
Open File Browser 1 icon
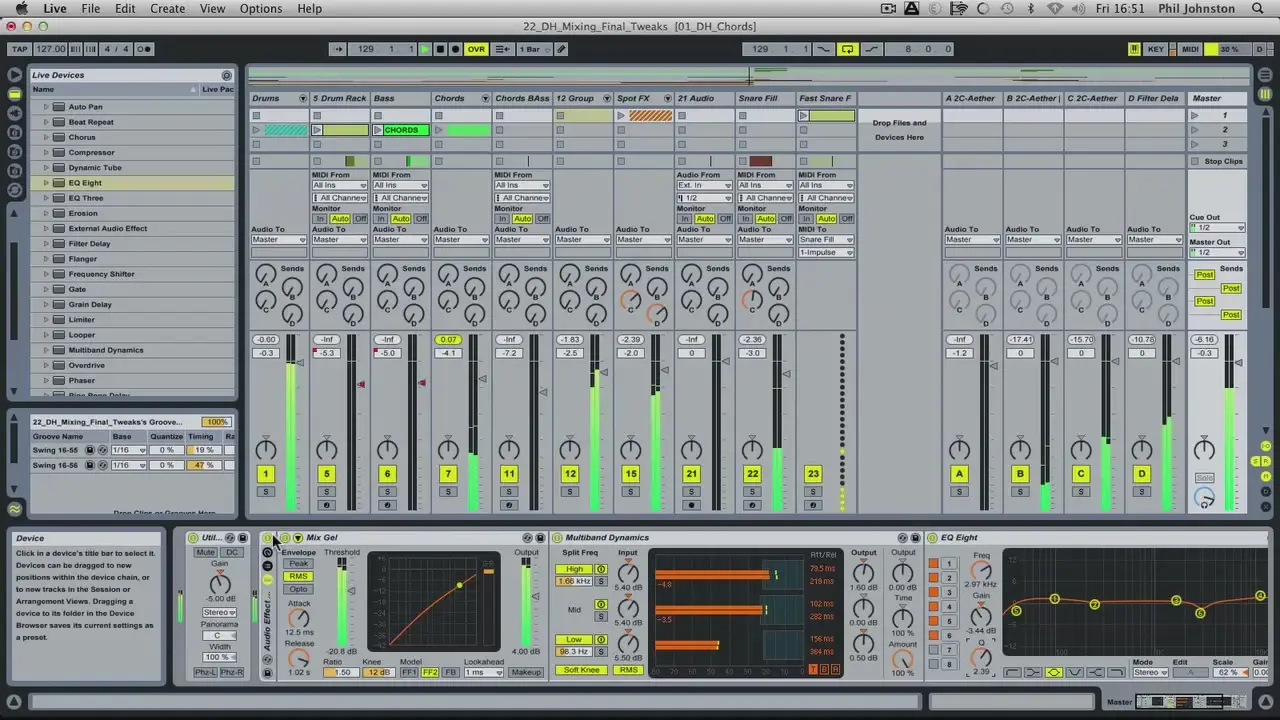pos(14,132)
